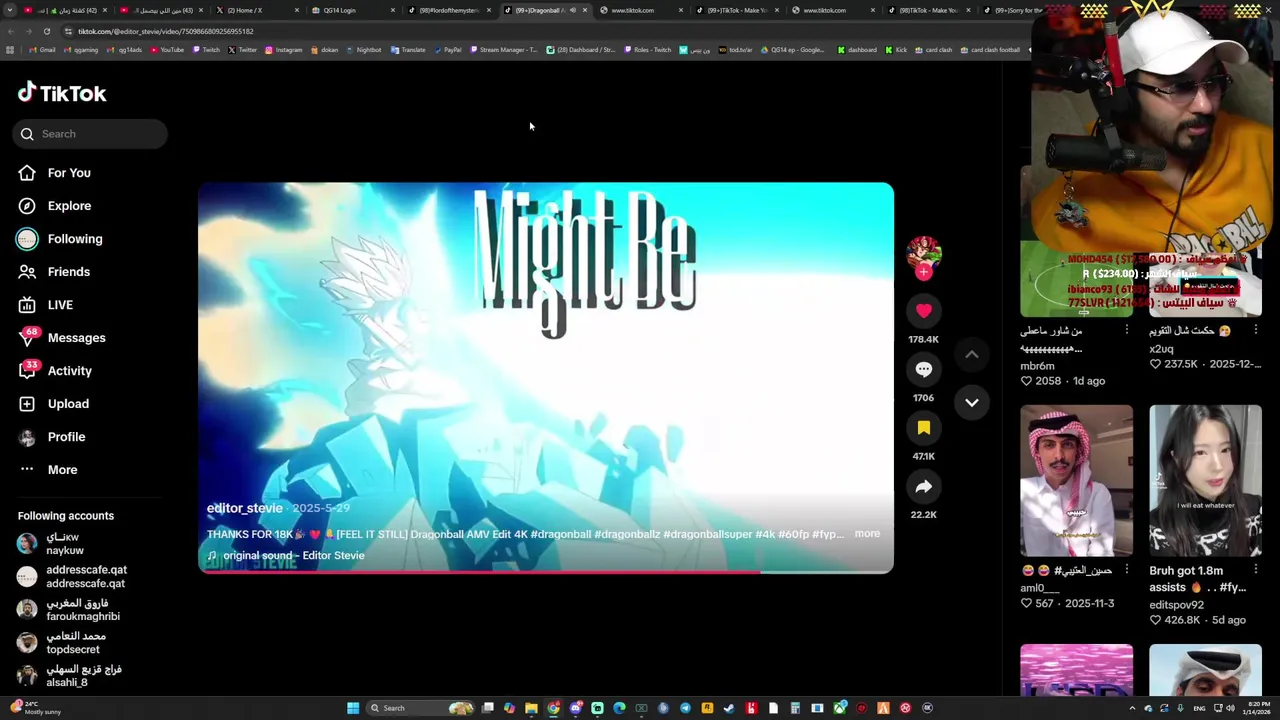The image size is (1280, 720).
Task: Open options menu for the editspov92 video
Action: [1255, 571]
